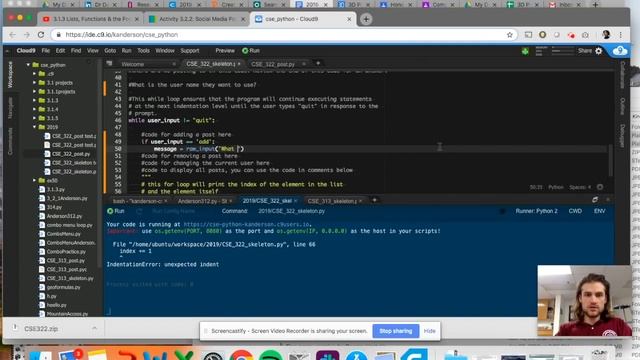
Task: Switch to CSE_313_skeleton console tab
Action: [333, 201]
